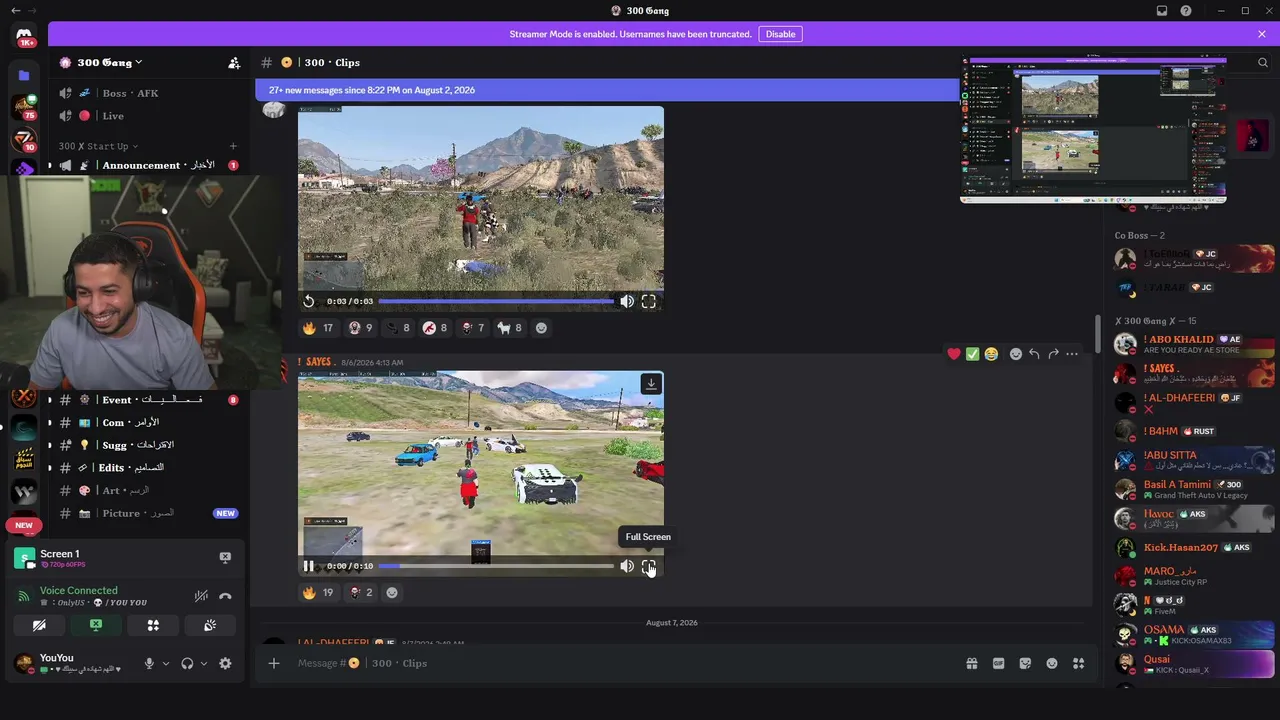This screenshot has height=720, width=1280.
Task: Toggle goat reaction with 8 count
Action: [509, 328]
